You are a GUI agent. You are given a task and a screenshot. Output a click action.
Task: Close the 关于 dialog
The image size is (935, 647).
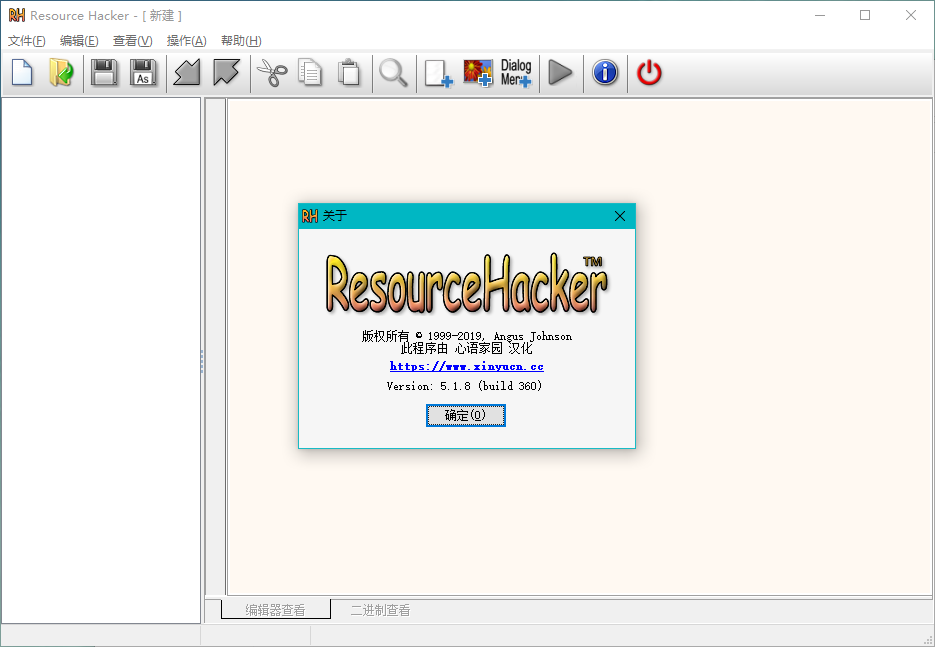click(x=620, y=216)
